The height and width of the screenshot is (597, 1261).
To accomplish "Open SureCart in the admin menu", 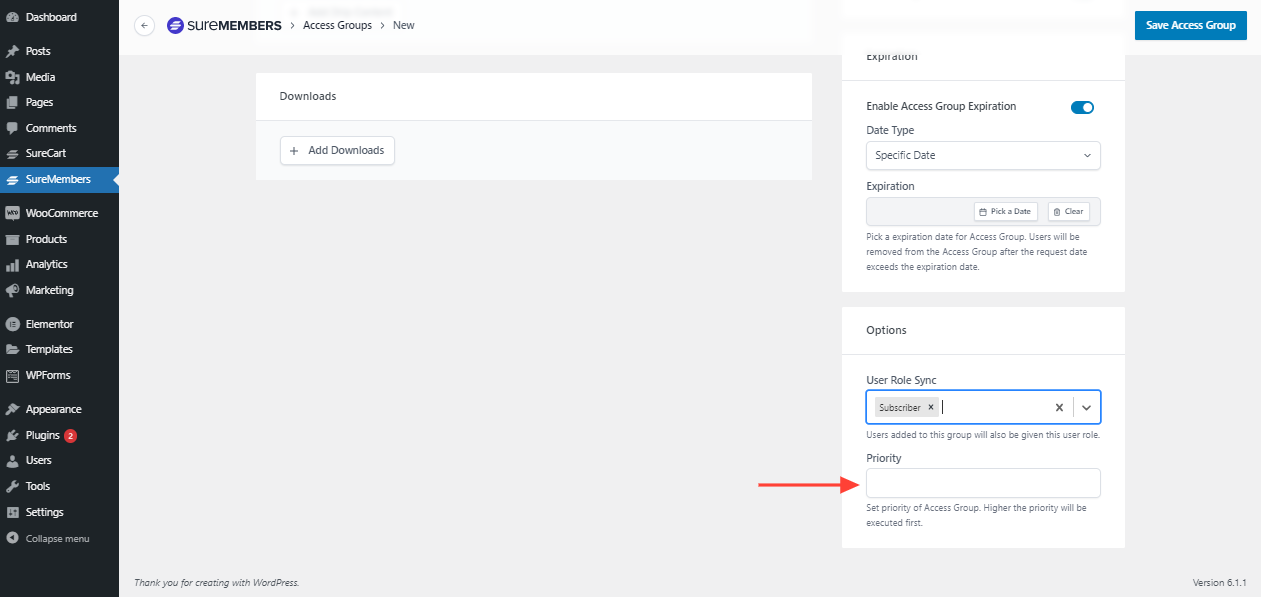I will pyautogui.click(x=45, y=154).
